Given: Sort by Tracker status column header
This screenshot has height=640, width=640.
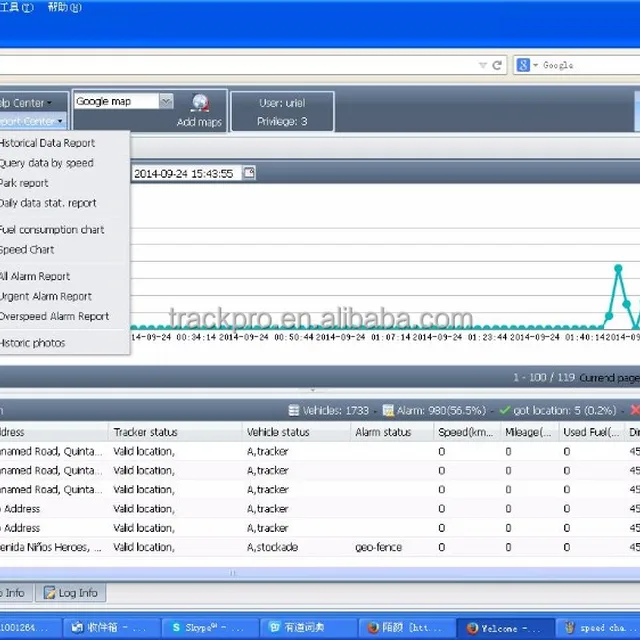Looking at the screenshot, I should (x=145, y=432).
